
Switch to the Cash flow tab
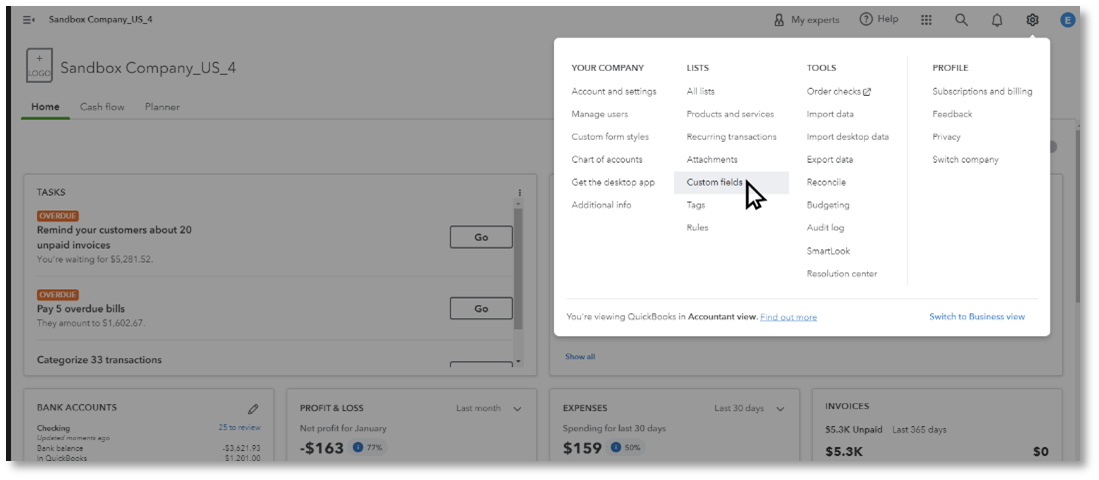coord(101,107)
